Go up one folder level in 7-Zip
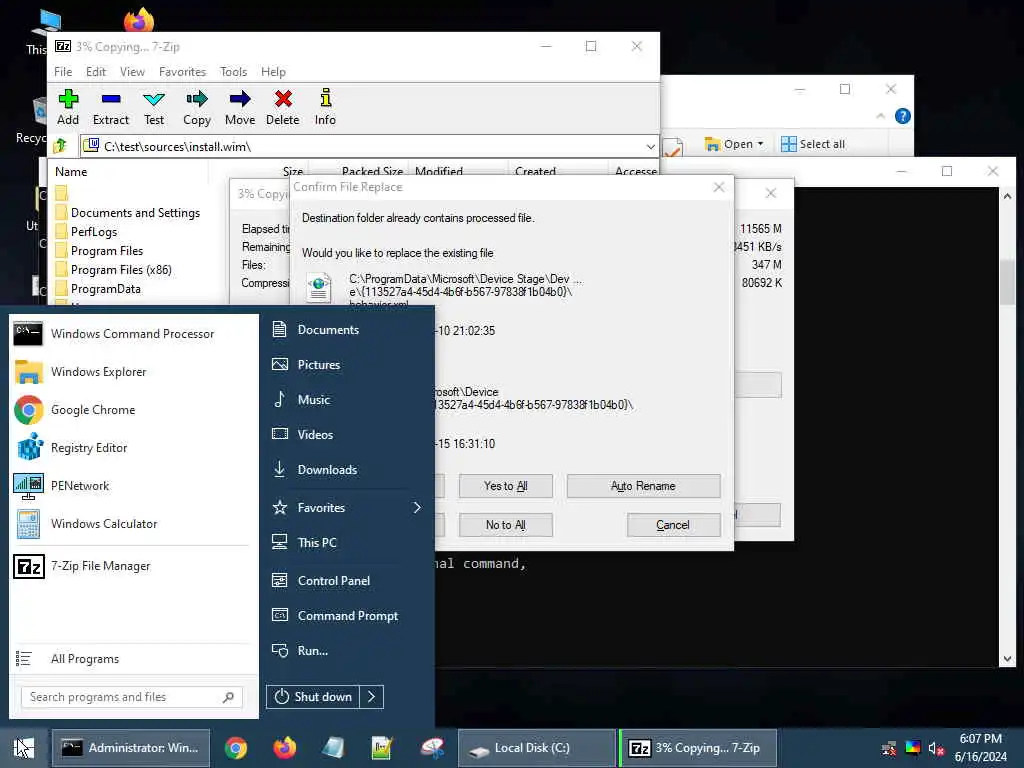 (x=60, y=146)
